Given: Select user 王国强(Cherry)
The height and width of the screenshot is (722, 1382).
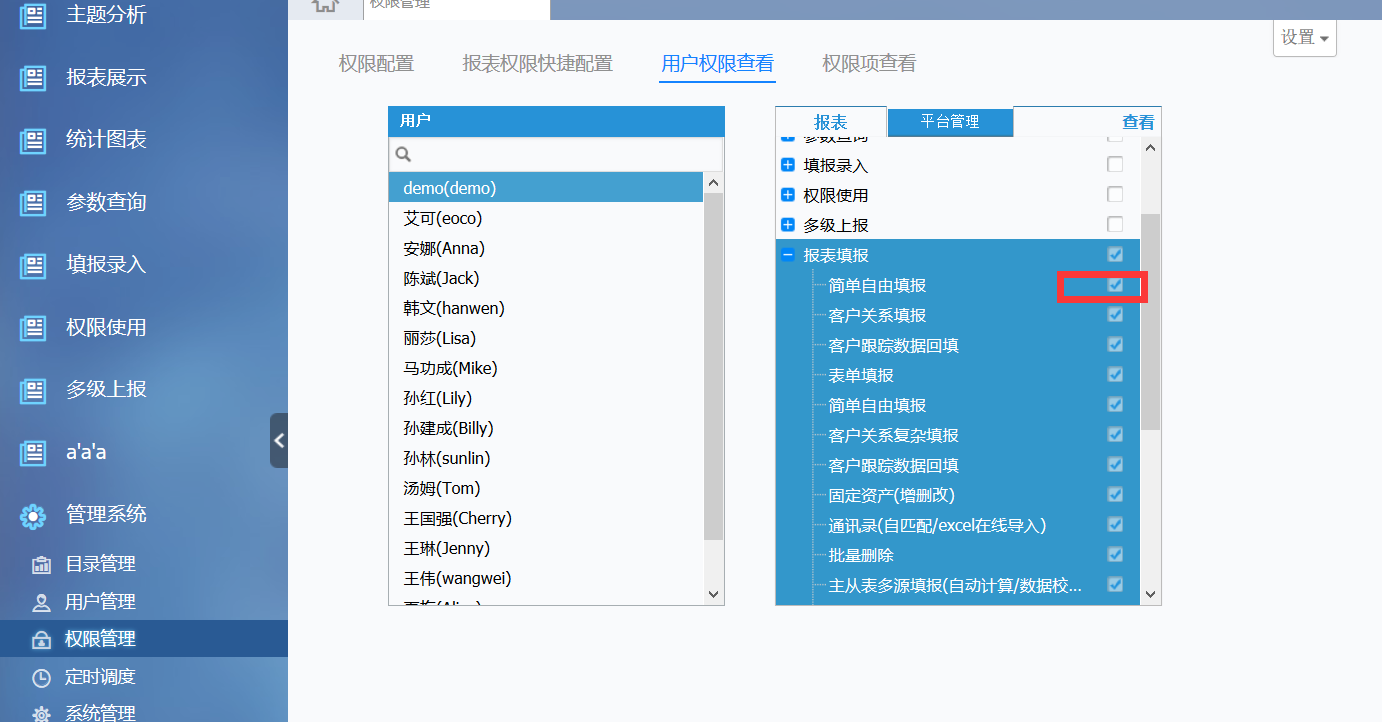Looking at the screenshot, I should point(546,518).
